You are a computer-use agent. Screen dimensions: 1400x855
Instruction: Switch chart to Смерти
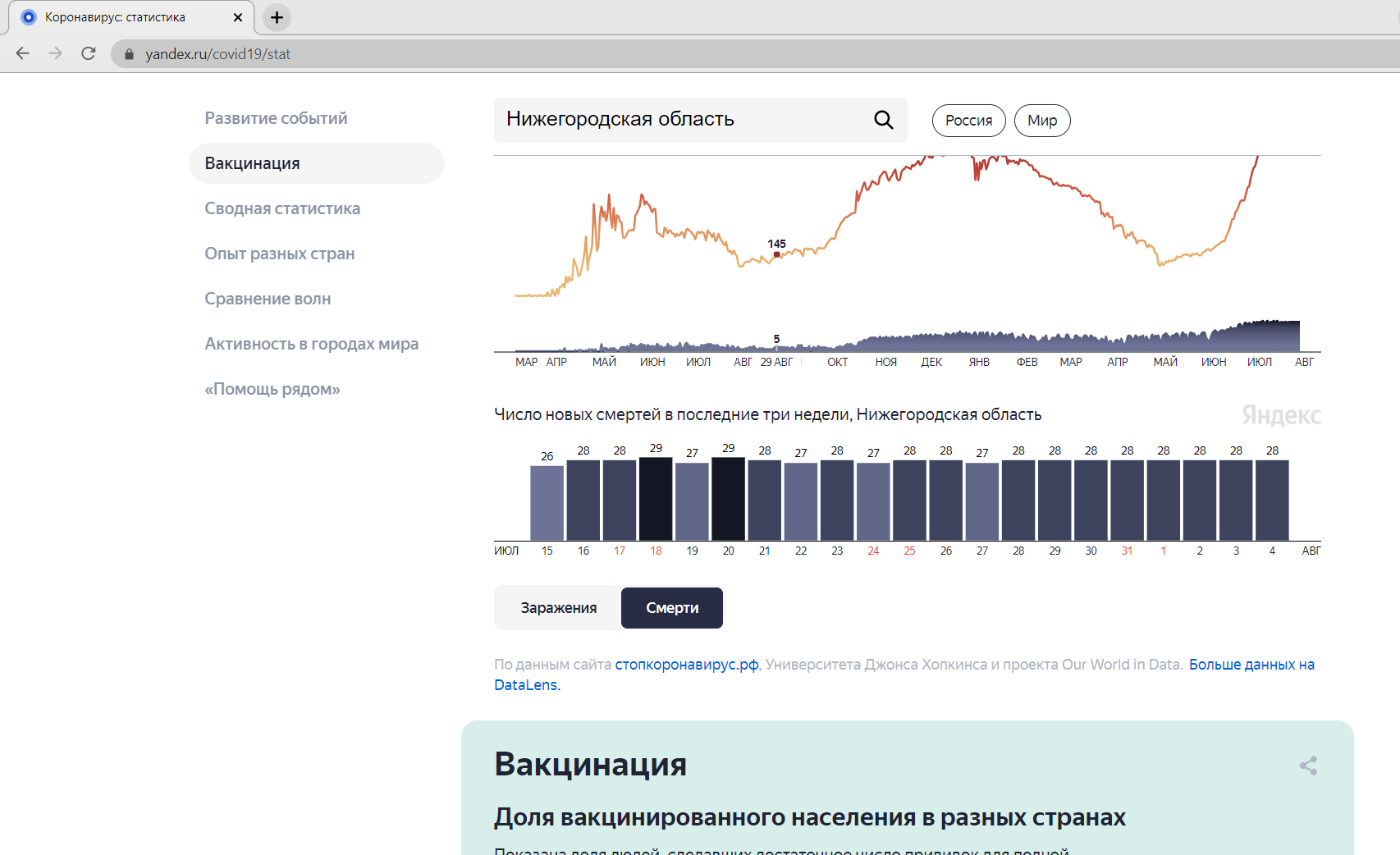click(672, 608)
